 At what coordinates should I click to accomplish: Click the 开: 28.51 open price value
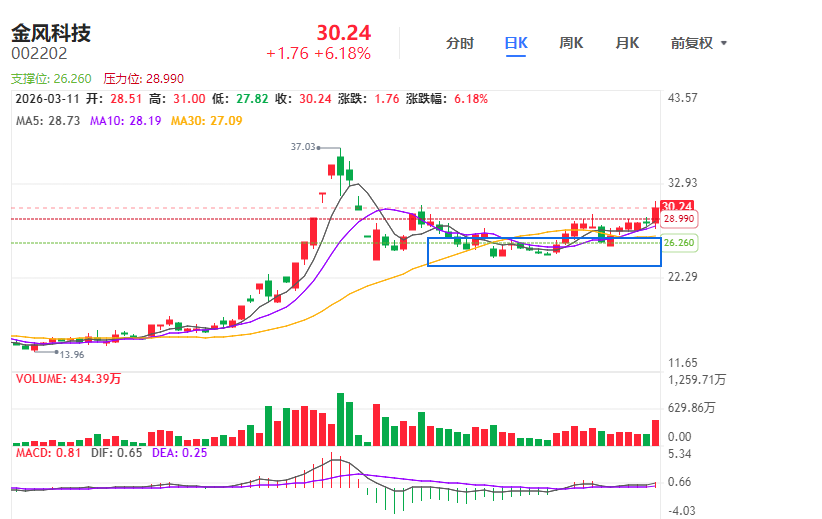click(x=114, y=99)
